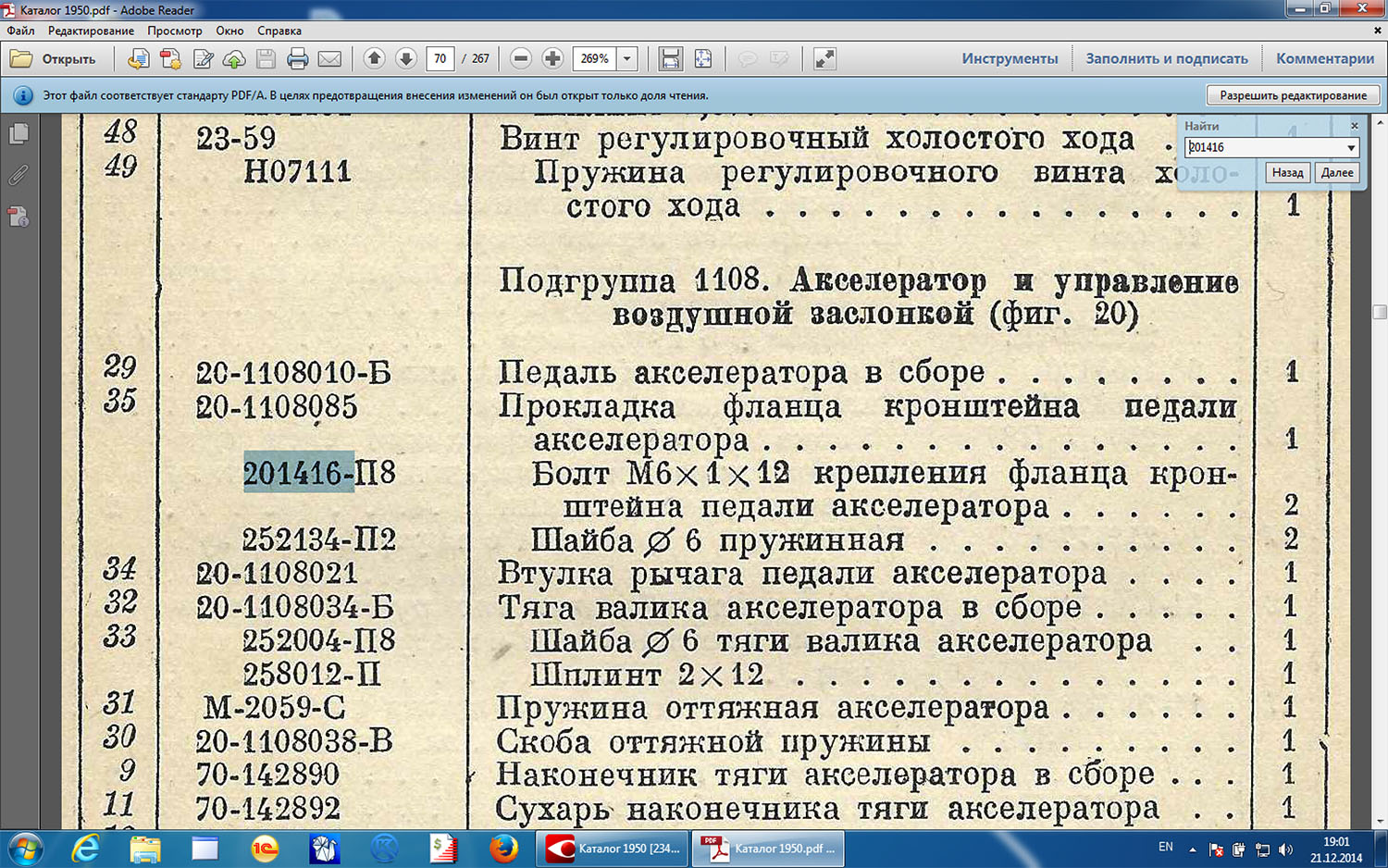
Task: Open the Просмотр menu
Action: click(x=174, y=31)
